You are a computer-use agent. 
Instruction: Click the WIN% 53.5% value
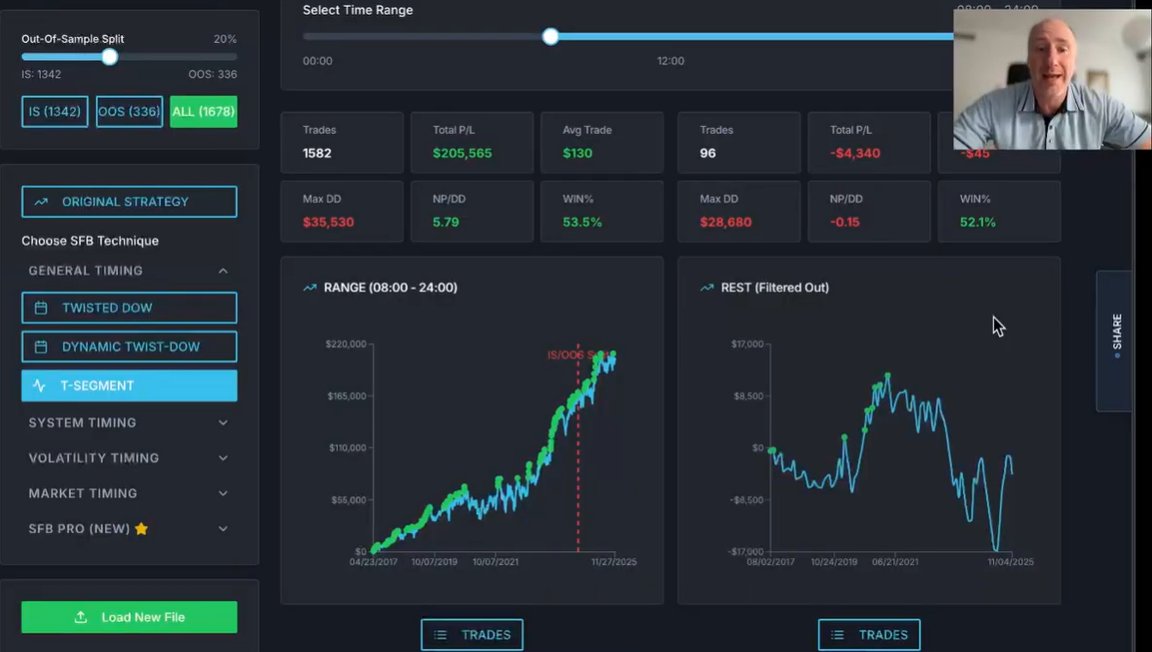tap(582, 222)
